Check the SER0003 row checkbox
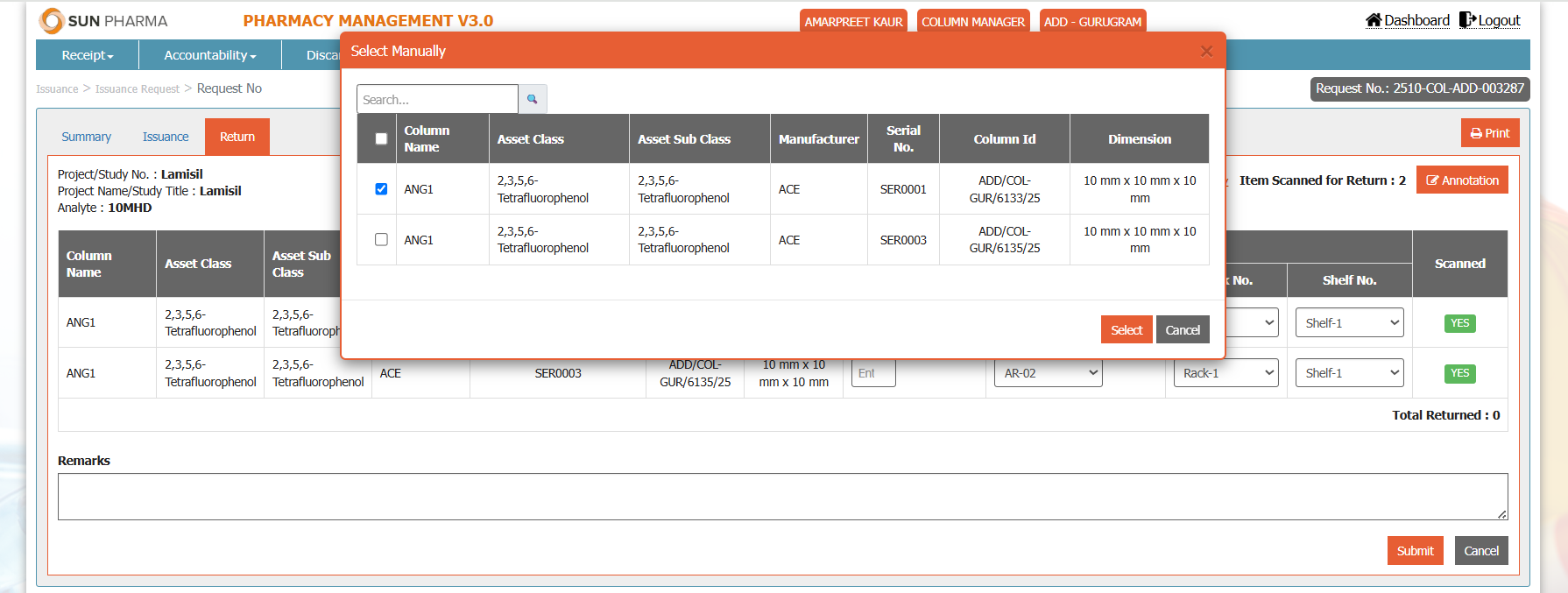 click(381, 239)
